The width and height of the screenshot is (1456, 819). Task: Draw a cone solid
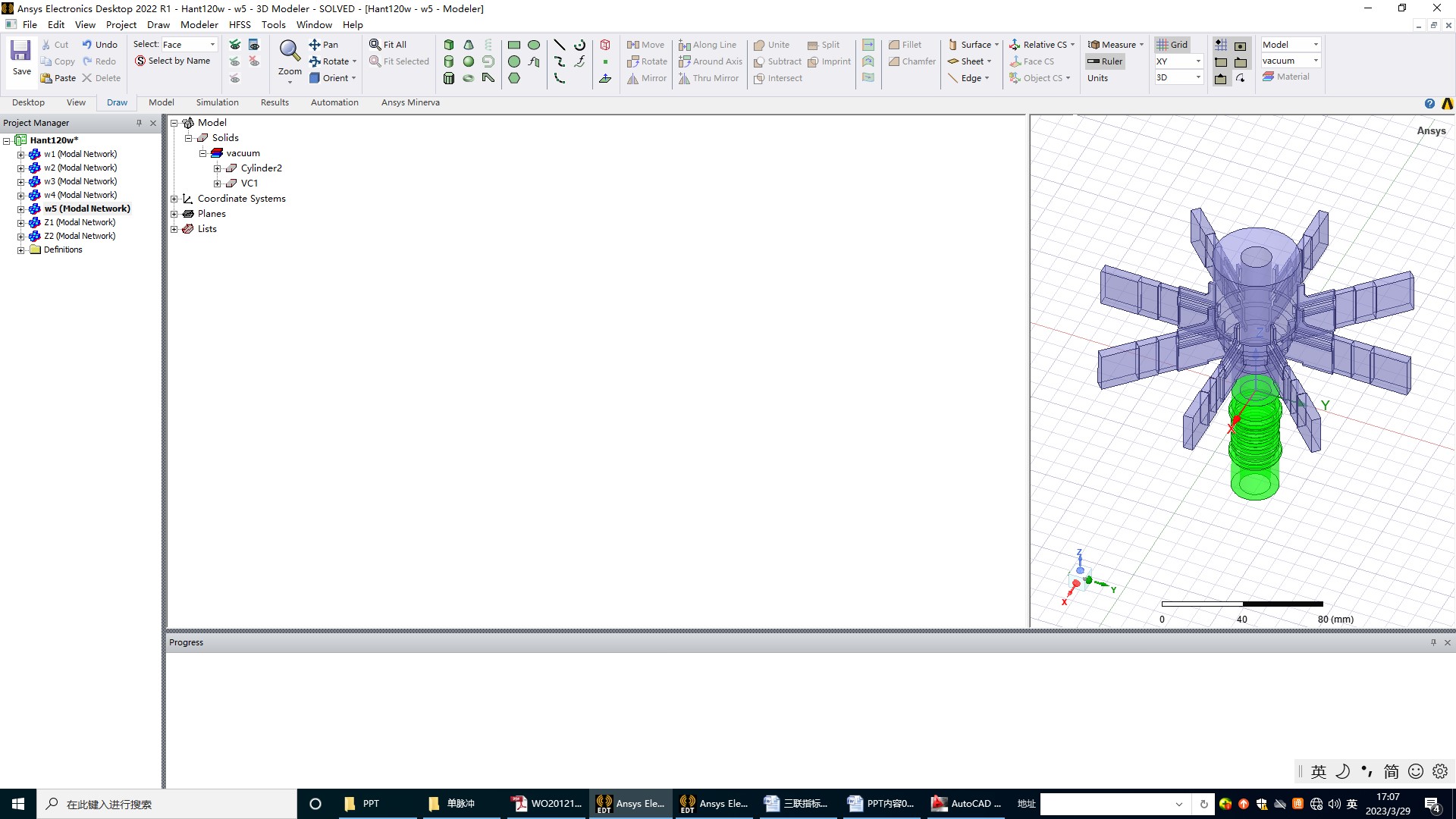469,45
